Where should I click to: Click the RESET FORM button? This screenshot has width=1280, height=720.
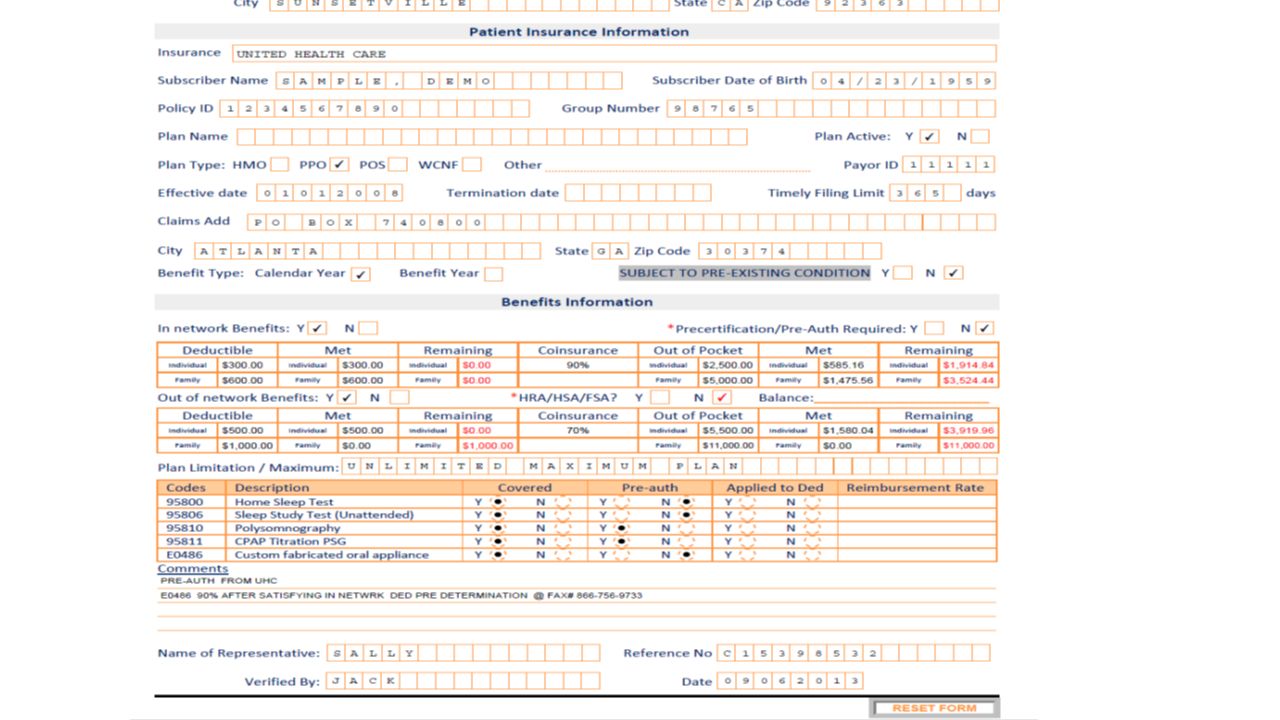click(934, 708)
